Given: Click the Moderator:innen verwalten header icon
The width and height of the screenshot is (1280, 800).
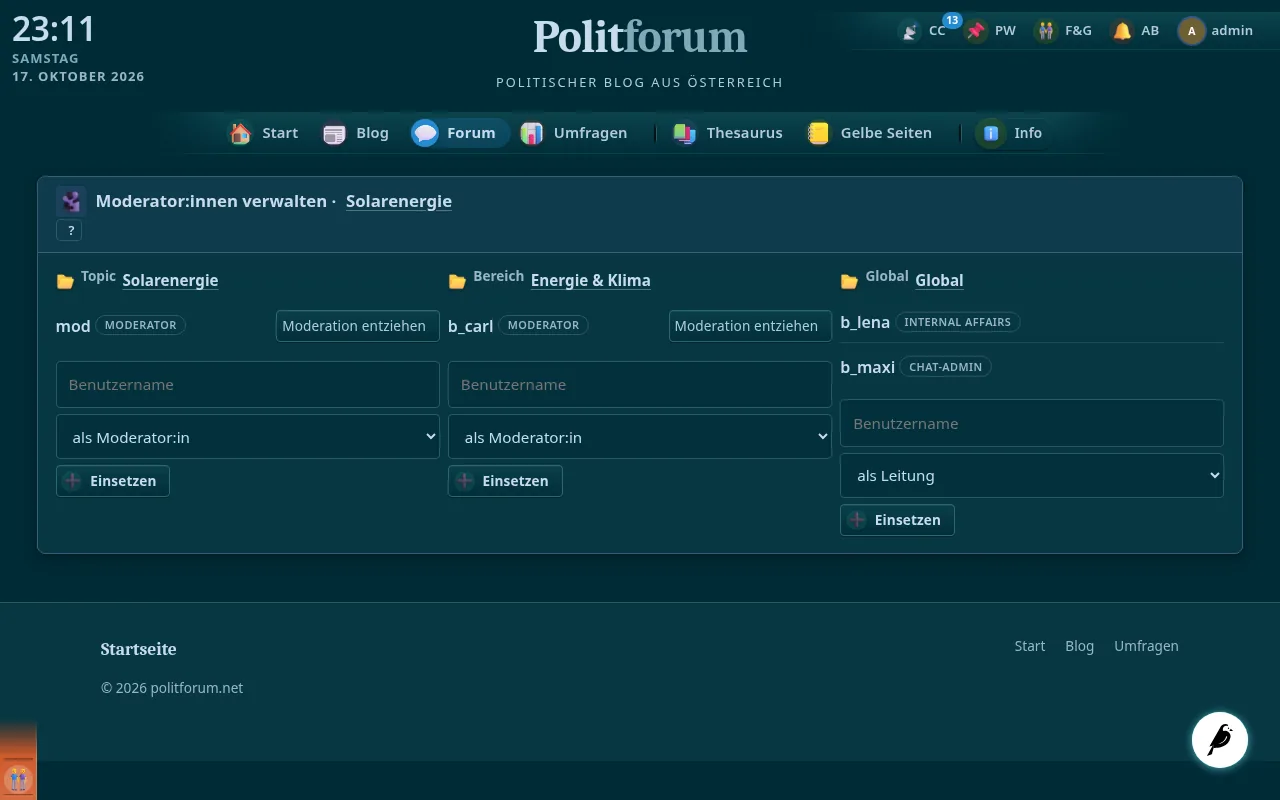Looking at the screenshot, I should click(x=71, y=201).
